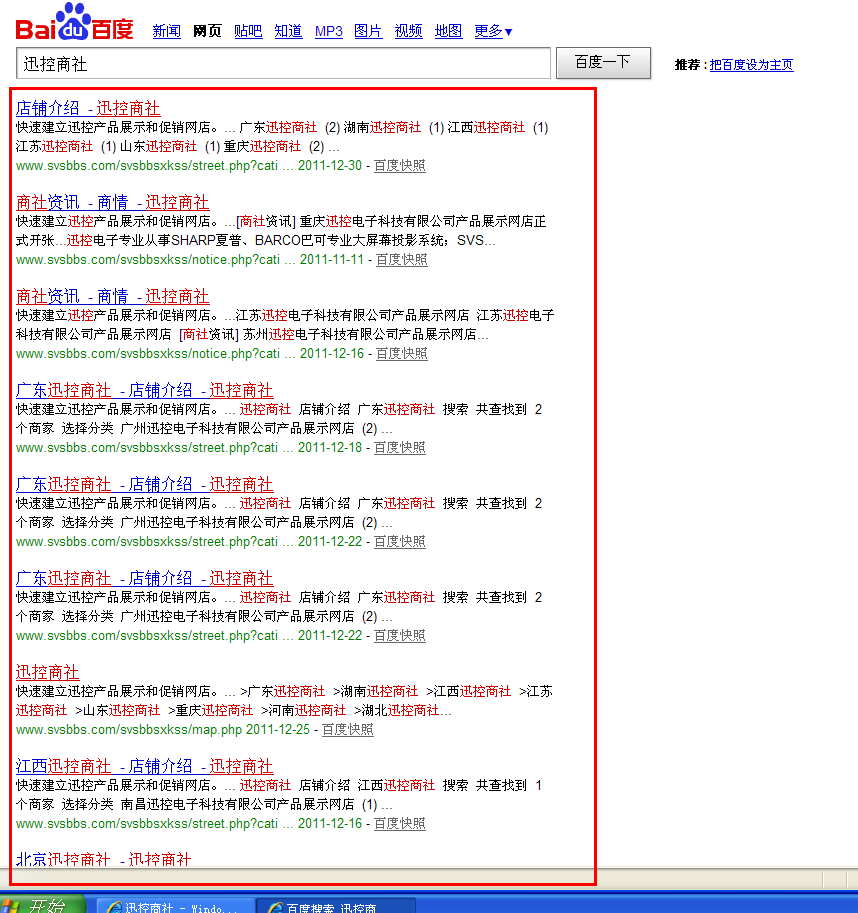The height and width of the screenshot is (913, 858).
Task: Open 百度快照 for the 2011-11-11 result
Action: pyautogui.click(x=402, y=260)
